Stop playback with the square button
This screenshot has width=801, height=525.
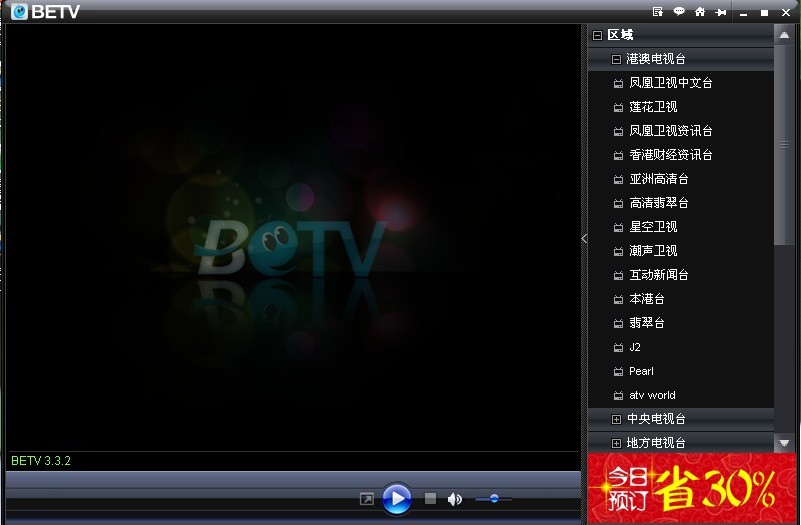pyautogui.click(x=430, y=498)
